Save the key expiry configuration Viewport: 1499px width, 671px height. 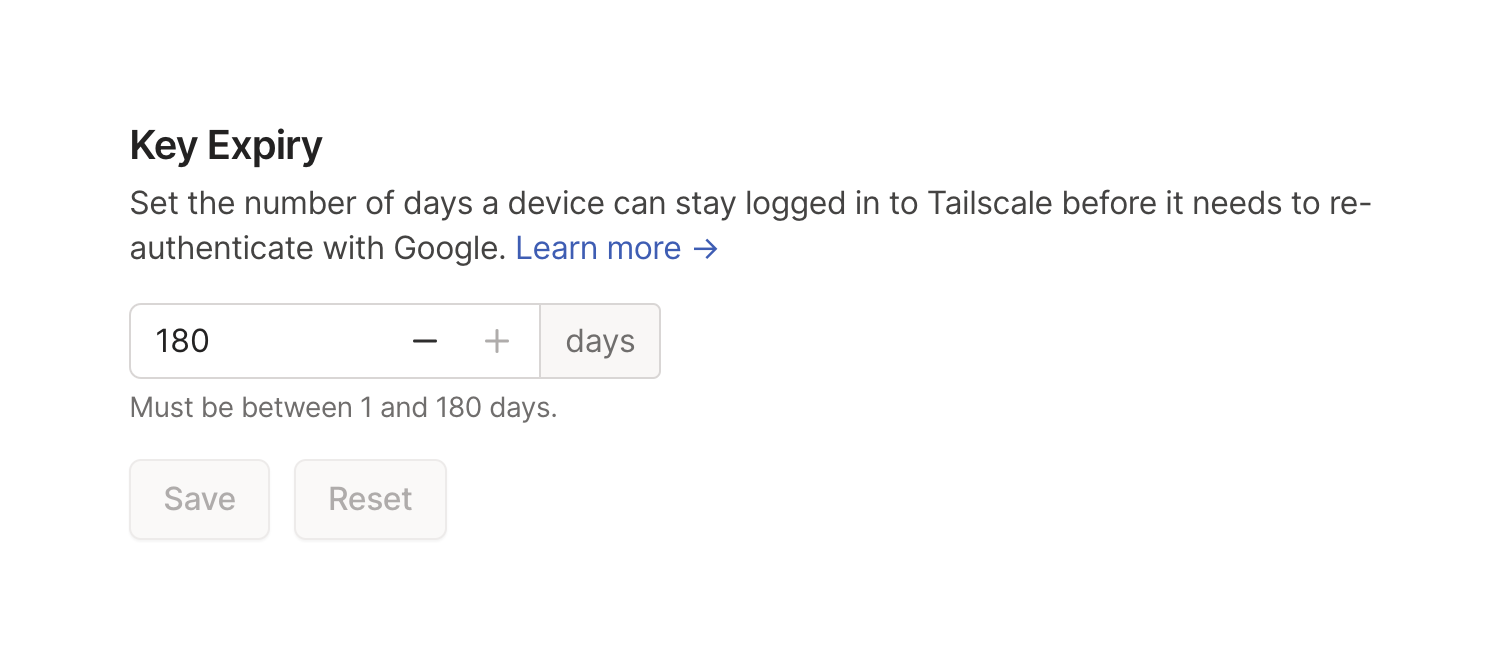click(x=199, y=499)
